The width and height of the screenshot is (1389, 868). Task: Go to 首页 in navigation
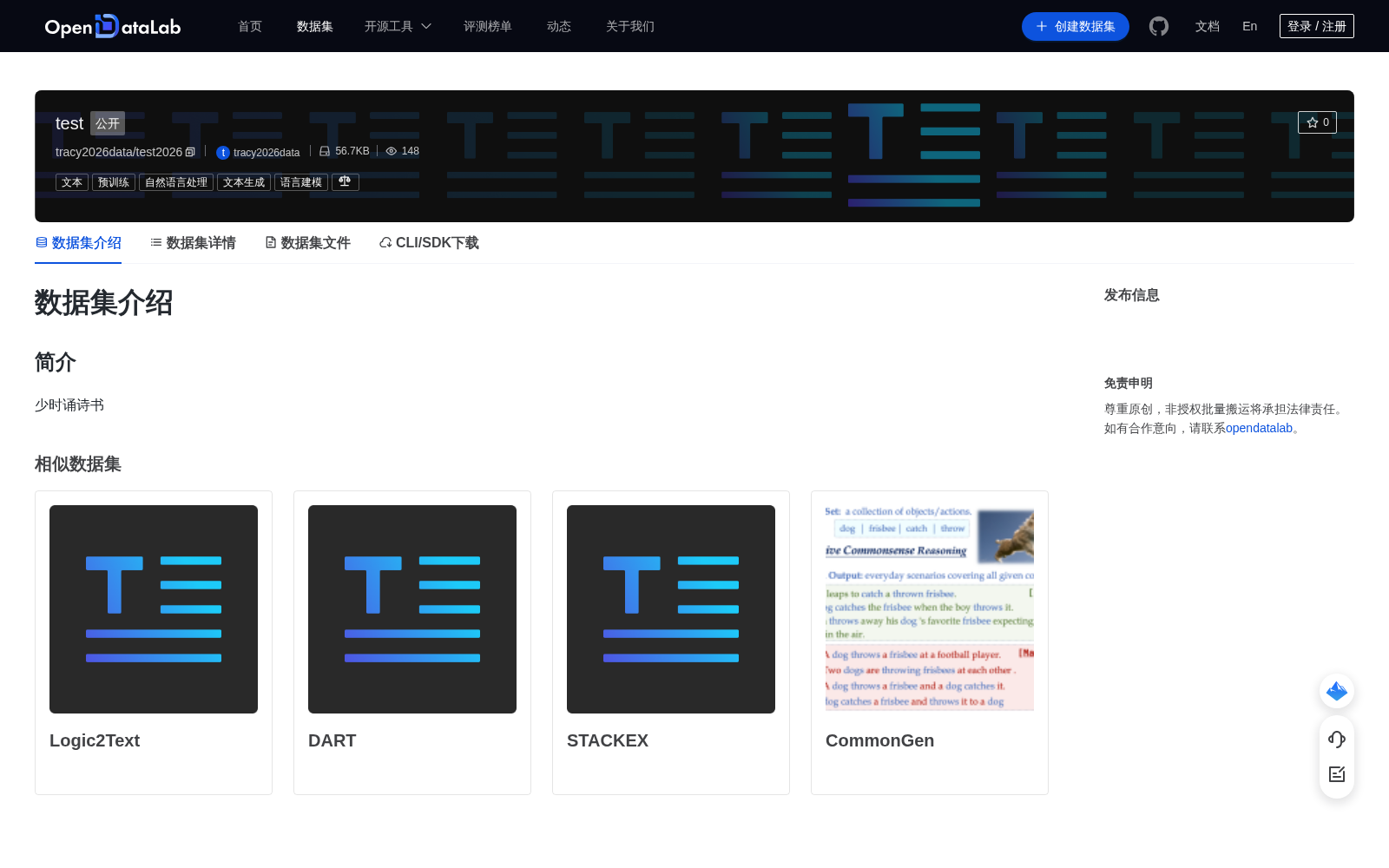250,26
